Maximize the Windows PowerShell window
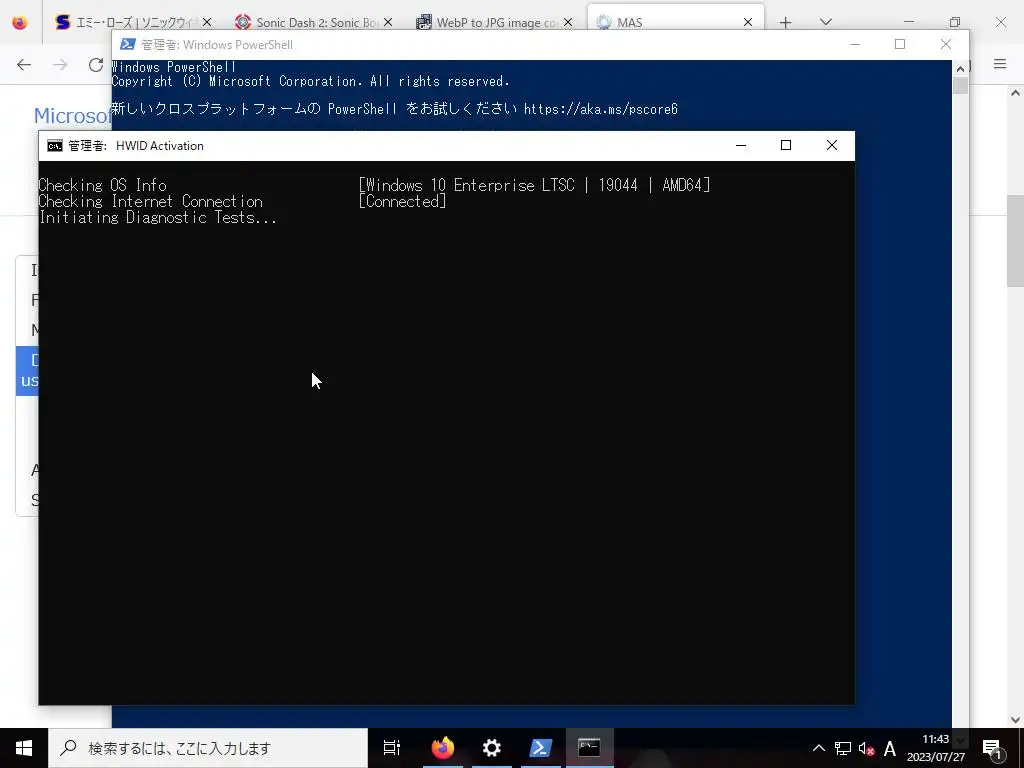Viewport: 1024px width, 768px height. pyautogui.click(x=900, y=44)
